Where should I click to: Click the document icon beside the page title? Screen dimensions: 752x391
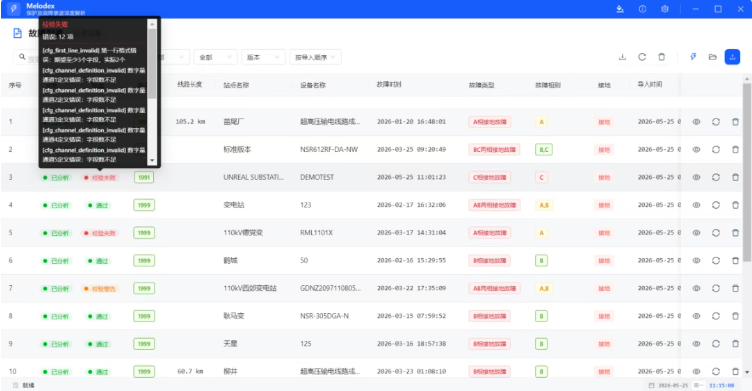coord(18,33)
